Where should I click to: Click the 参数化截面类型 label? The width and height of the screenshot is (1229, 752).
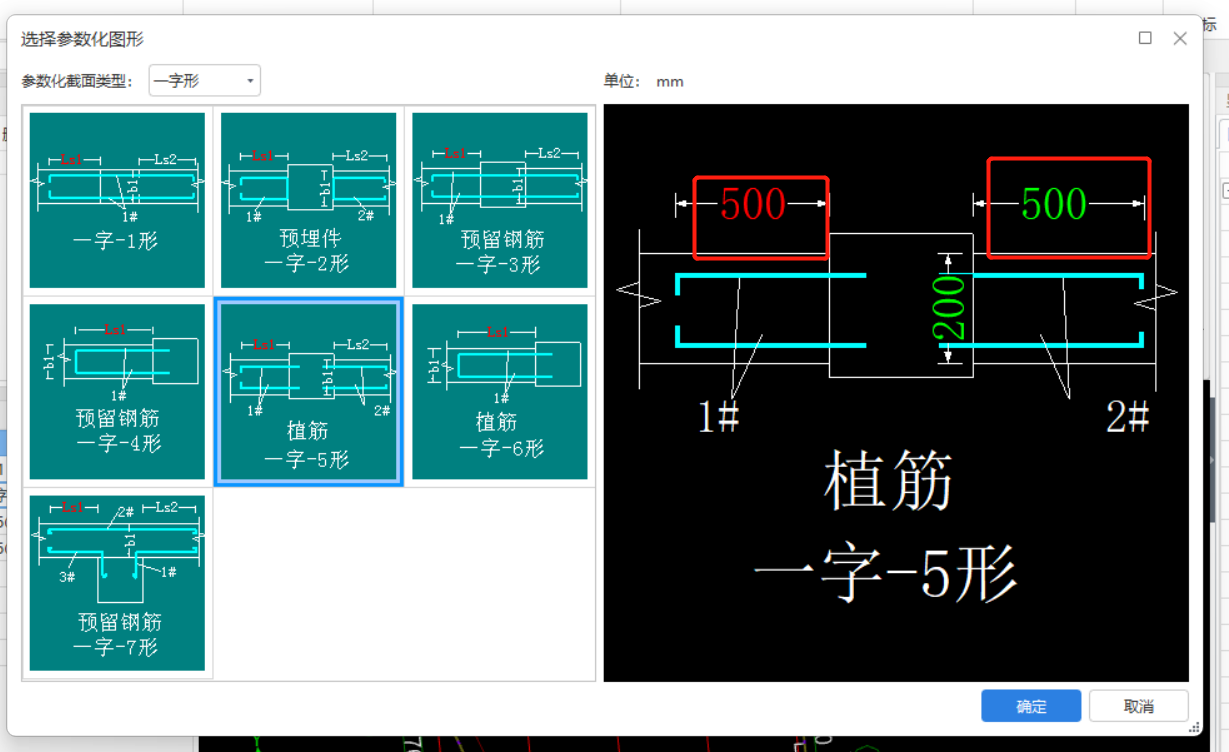(x=77, y=82)
